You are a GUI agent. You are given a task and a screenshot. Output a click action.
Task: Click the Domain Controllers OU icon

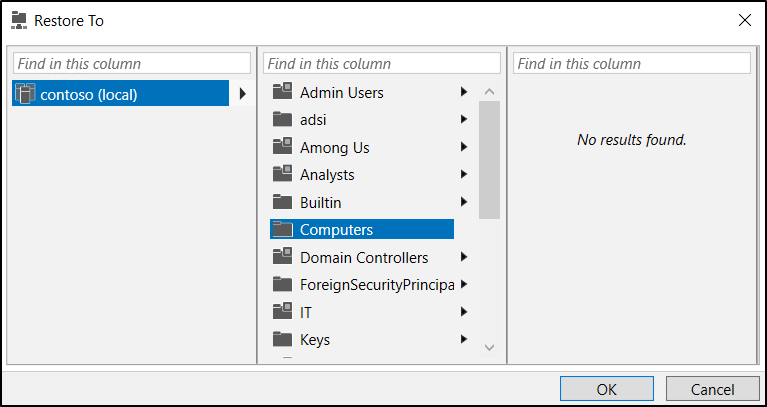click(282, 256)
